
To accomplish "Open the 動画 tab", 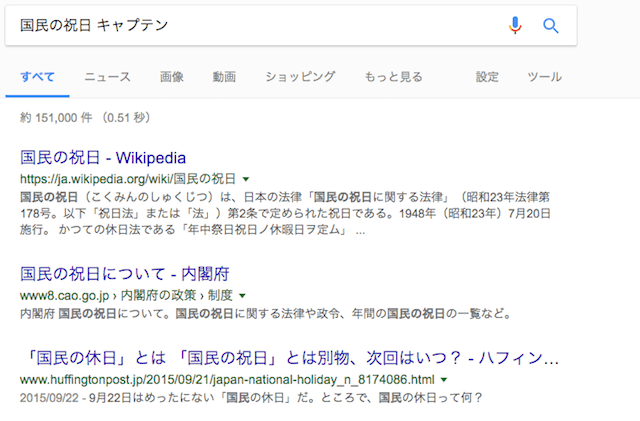I will [x=224, y=77].
